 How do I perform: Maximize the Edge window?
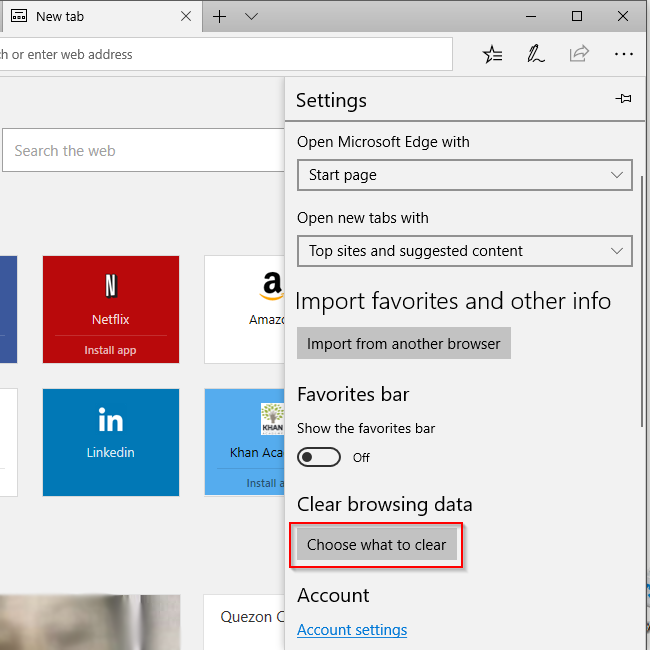pyautogui.click(x=577, y=16)
